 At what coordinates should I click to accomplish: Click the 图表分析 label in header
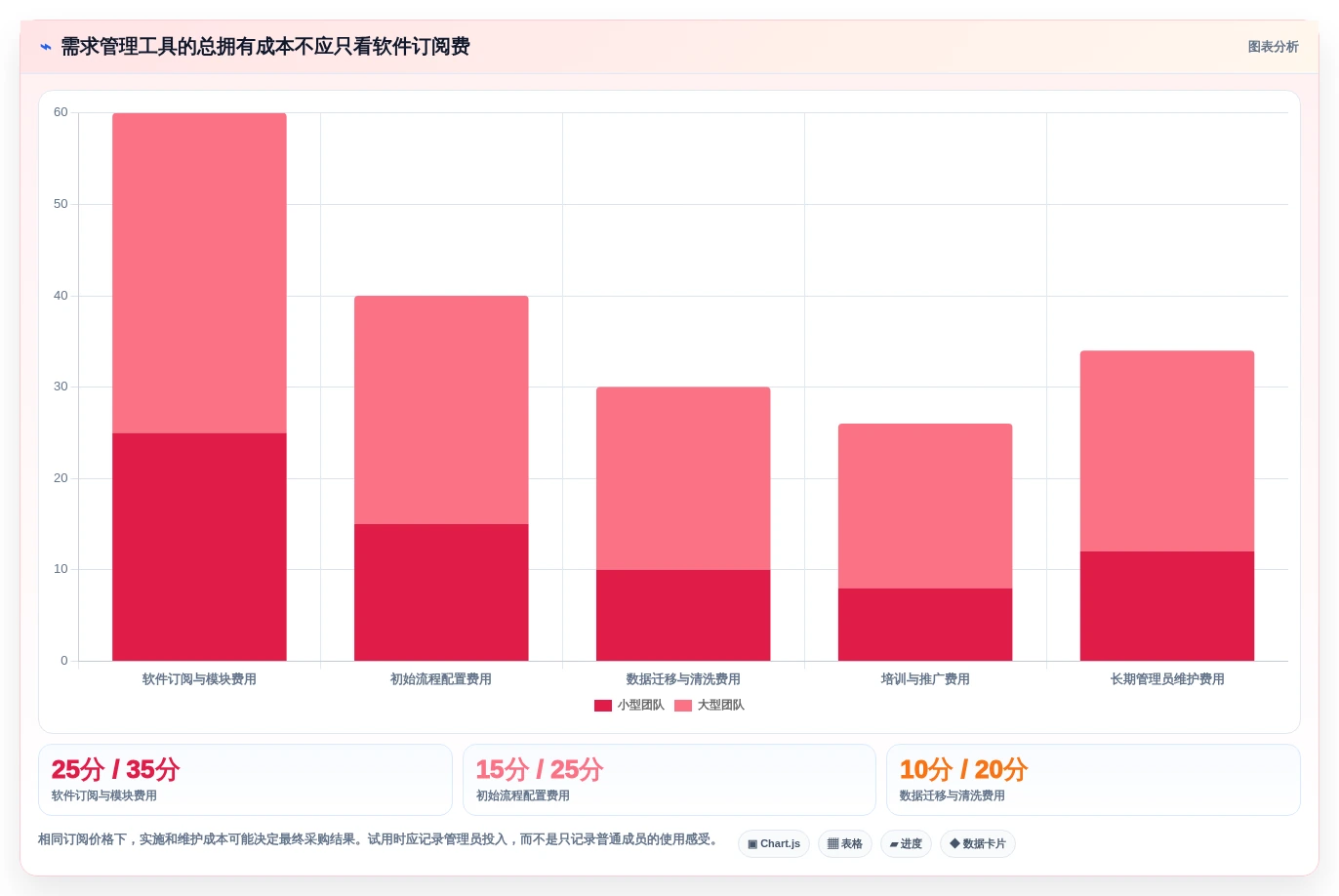coord(1273,47)
